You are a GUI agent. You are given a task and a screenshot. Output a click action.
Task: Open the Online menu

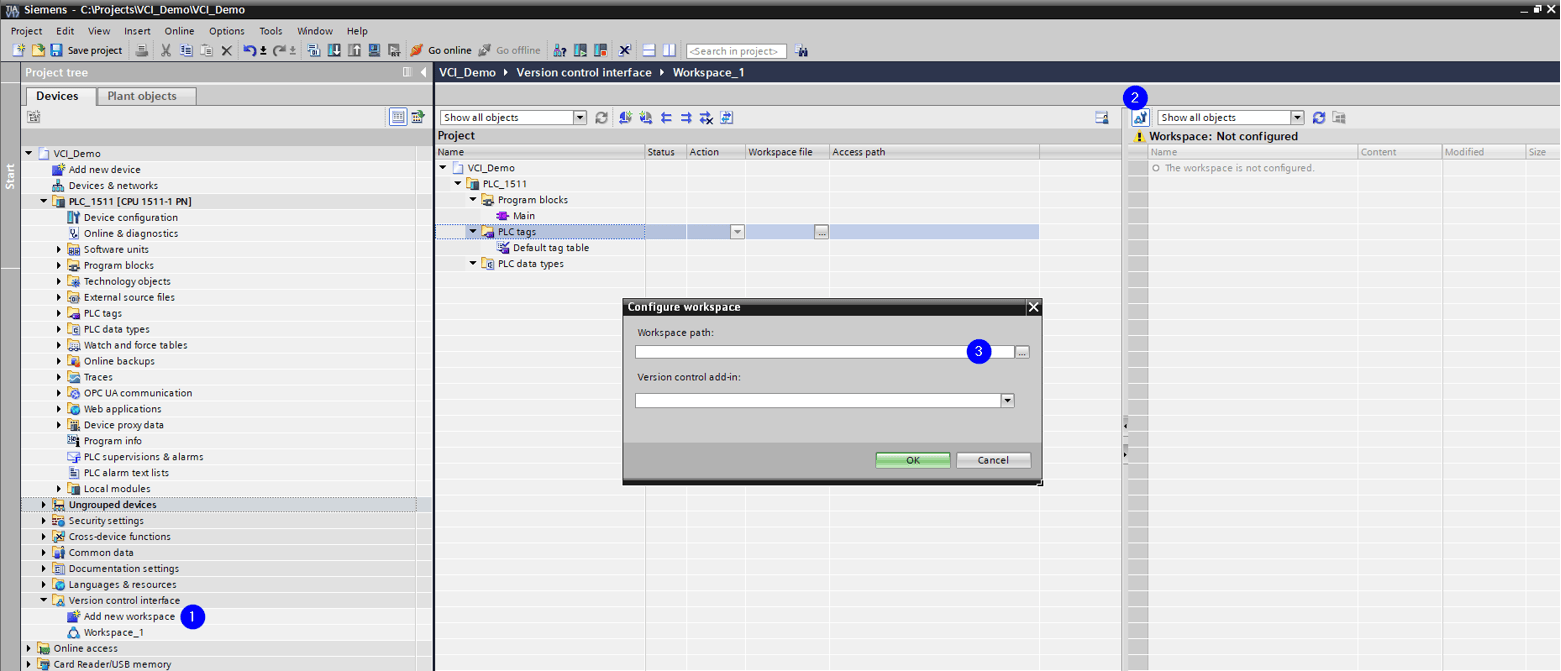[x=180, y=31]
